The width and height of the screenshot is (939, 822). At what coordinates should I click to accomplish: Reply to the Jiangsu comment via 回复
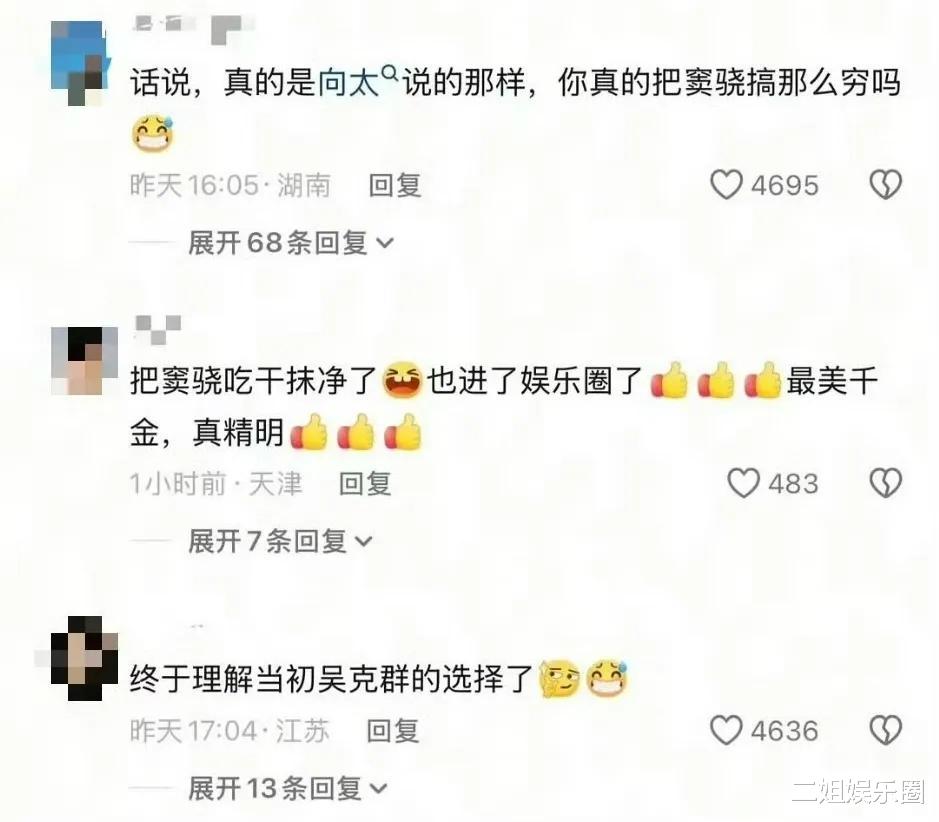[392, 731]
